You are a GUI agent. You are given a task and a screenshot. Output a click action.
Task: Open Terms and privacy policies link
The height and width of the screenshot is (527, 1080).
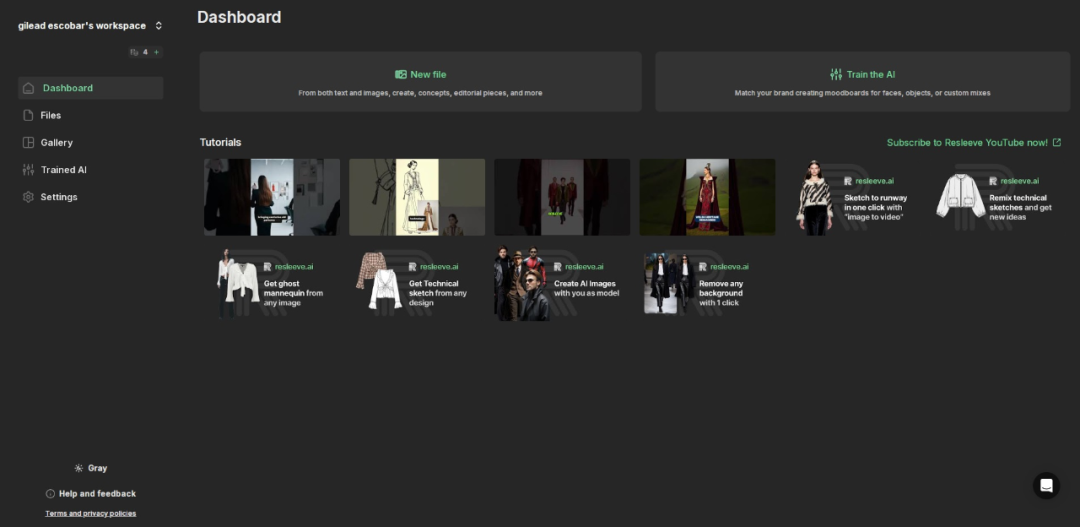[x=90, y=514]
